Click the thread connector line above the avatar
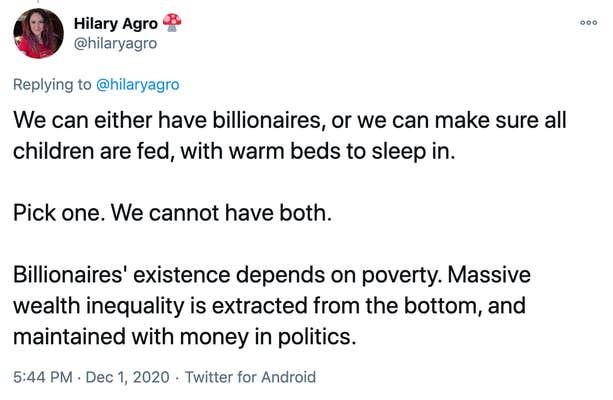Image resolution: width=613 pixels, height=400 pixels. [x=38, y=2]
